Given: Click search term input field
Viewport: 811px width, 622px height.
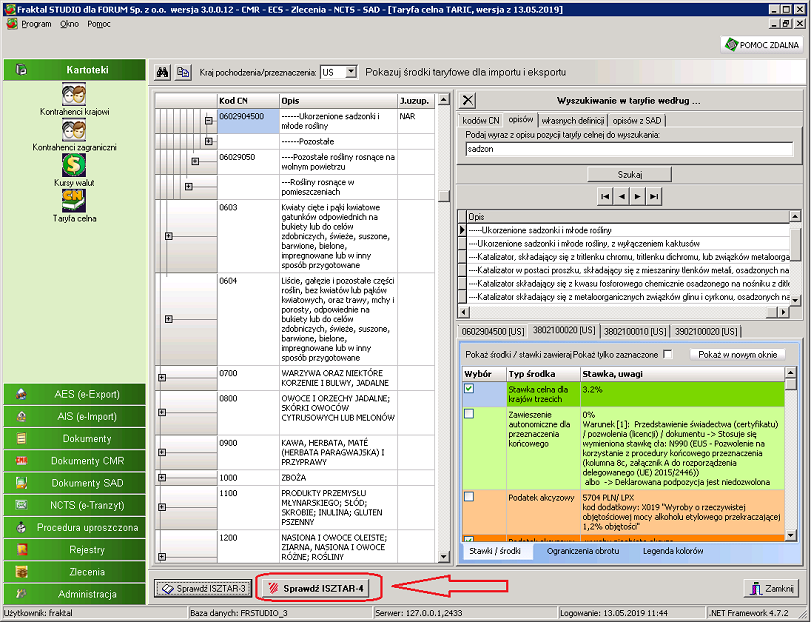Looking at the screenshot, I should coord(629,149).
